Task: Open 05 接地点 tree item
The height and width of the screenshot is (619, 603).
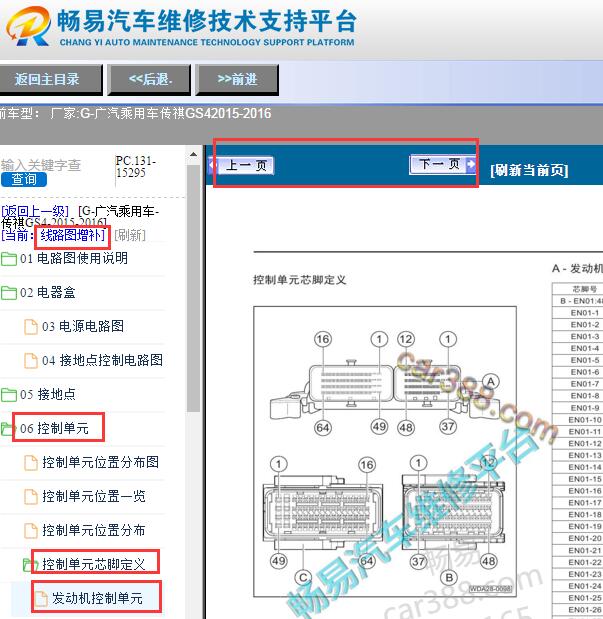Action: tap(47, 394)
